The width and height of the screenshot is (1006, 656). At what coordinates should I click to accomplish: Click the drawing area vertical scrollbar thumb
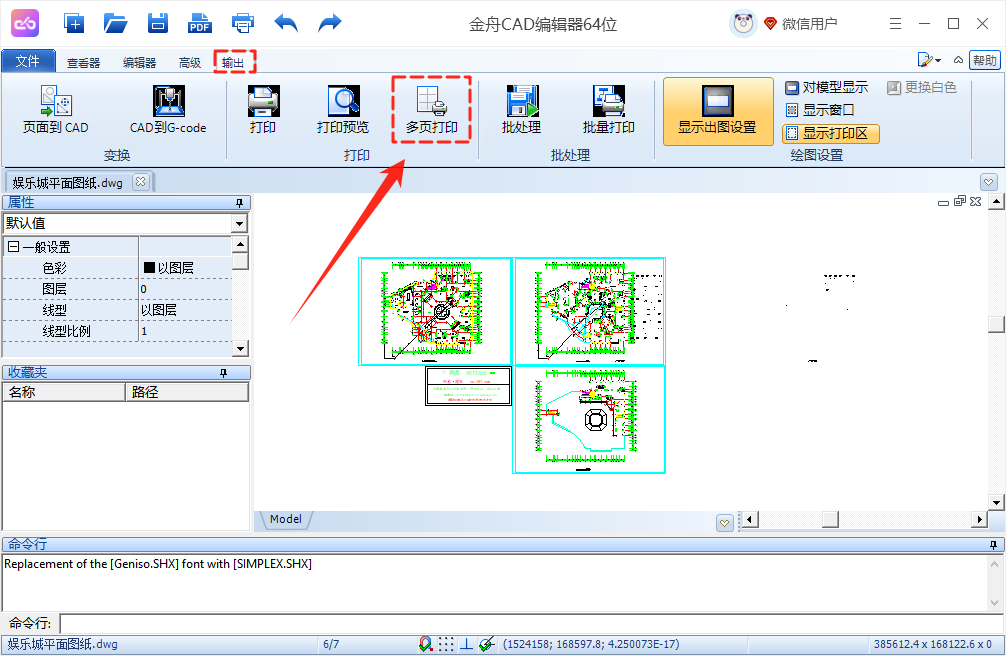coord(996,324)
